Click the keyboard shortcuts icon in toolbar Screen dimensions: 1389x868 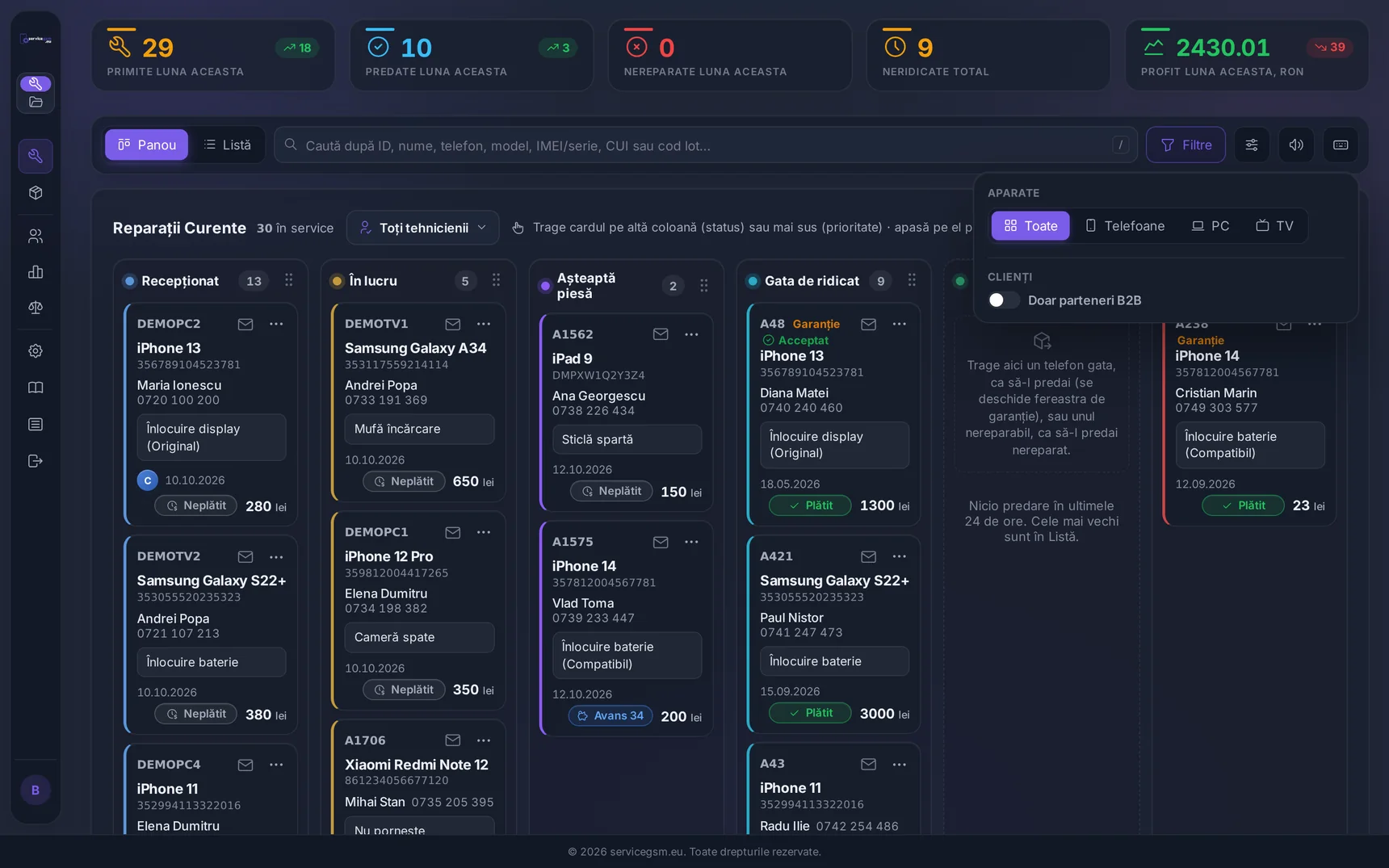click(x=1341, y=145)
